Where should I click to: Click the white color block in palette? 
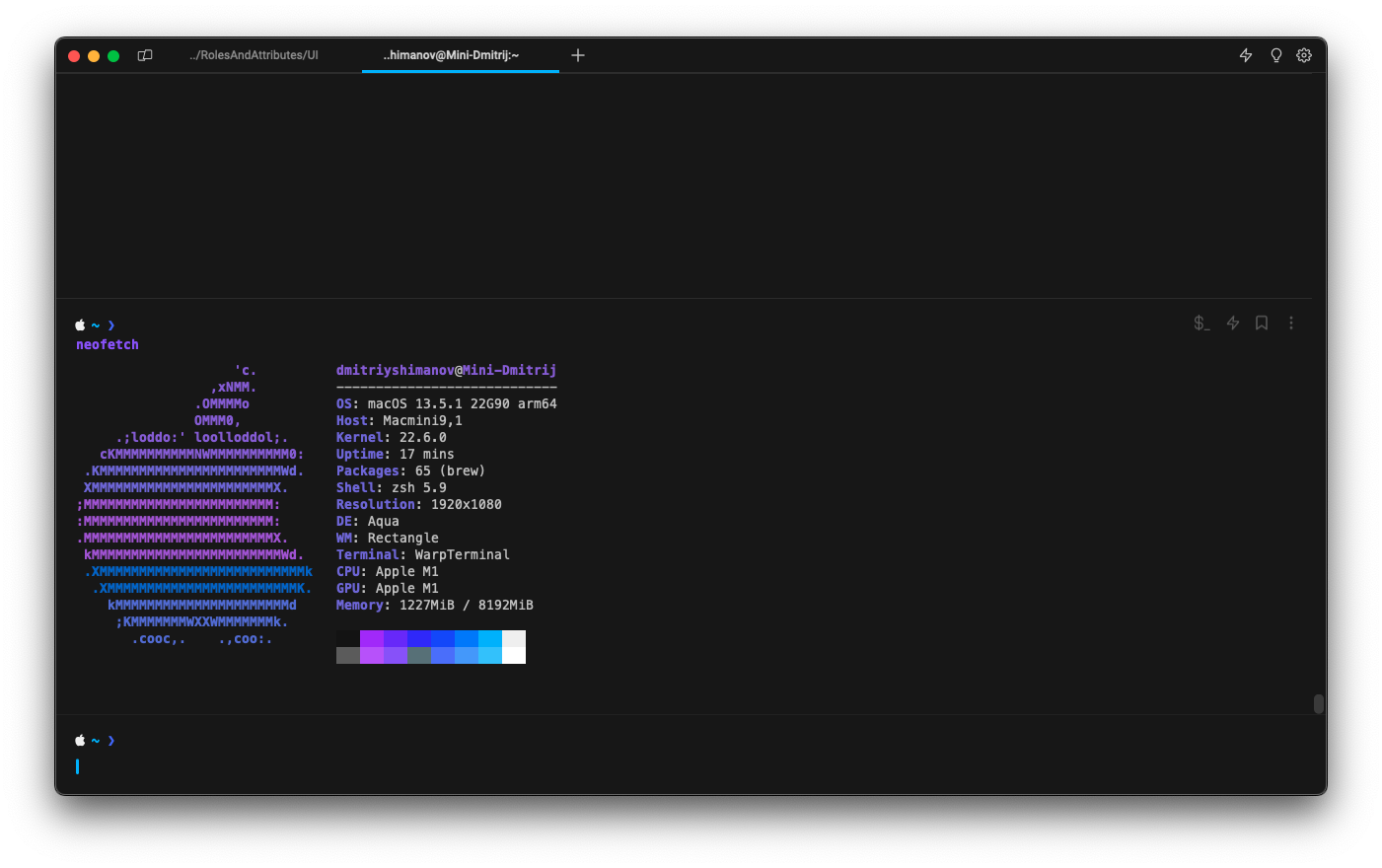[514, 655]
